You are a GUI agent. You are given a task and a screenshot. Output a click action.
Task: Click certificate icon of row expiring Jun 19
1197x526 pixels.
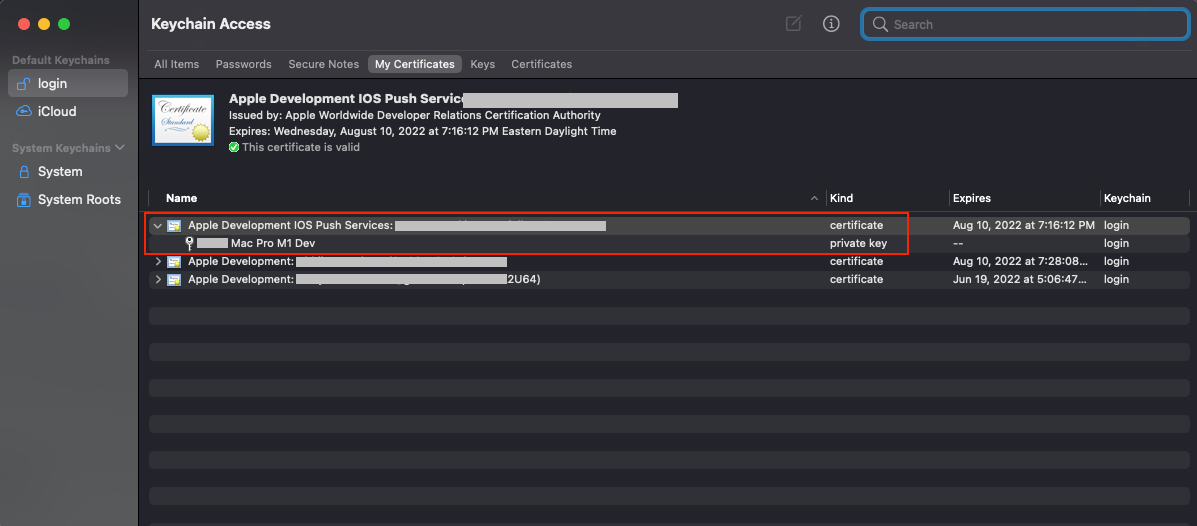(174, 279)
